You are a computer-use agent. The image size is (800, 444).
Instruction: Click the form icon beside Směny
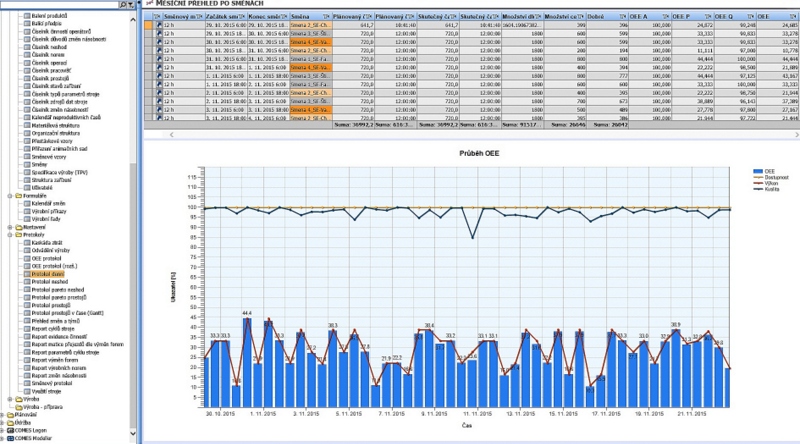pos(27,164)
